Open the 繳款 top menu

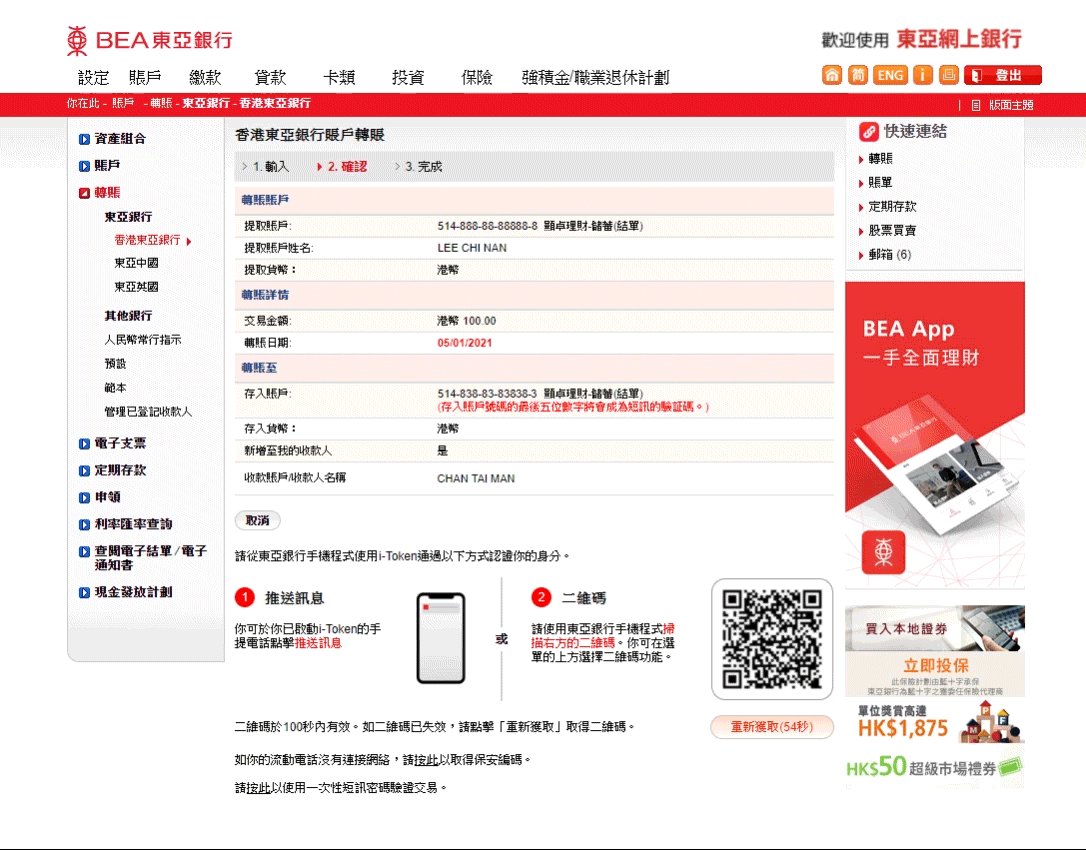pos(205,78)
